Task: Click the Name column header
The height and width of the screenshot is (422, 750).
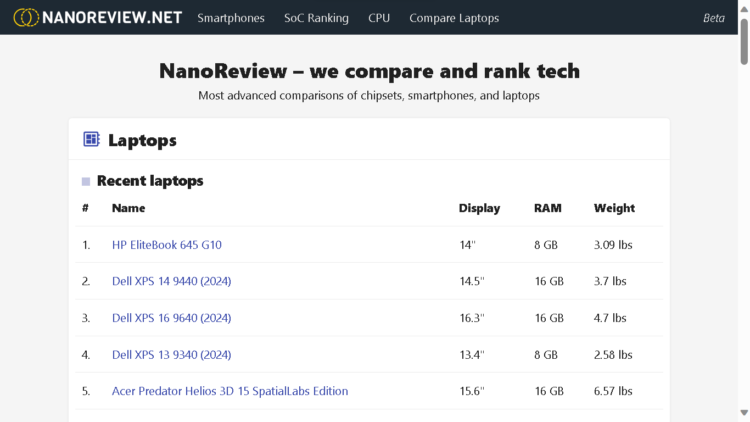Action: pyautogui.click(x=128, y=208)
